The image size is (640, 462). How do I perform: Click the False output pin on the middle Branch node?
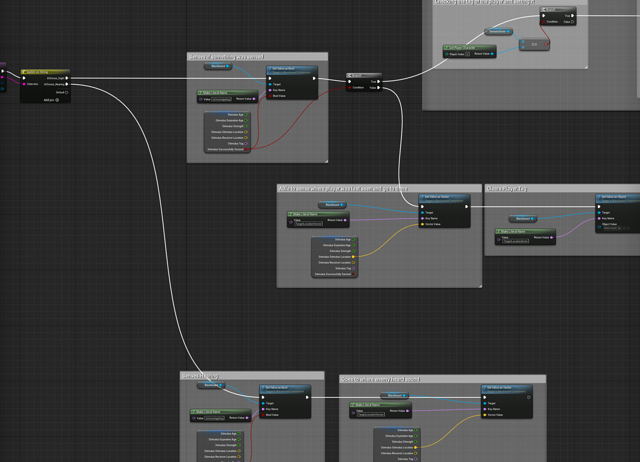[379, 87]
